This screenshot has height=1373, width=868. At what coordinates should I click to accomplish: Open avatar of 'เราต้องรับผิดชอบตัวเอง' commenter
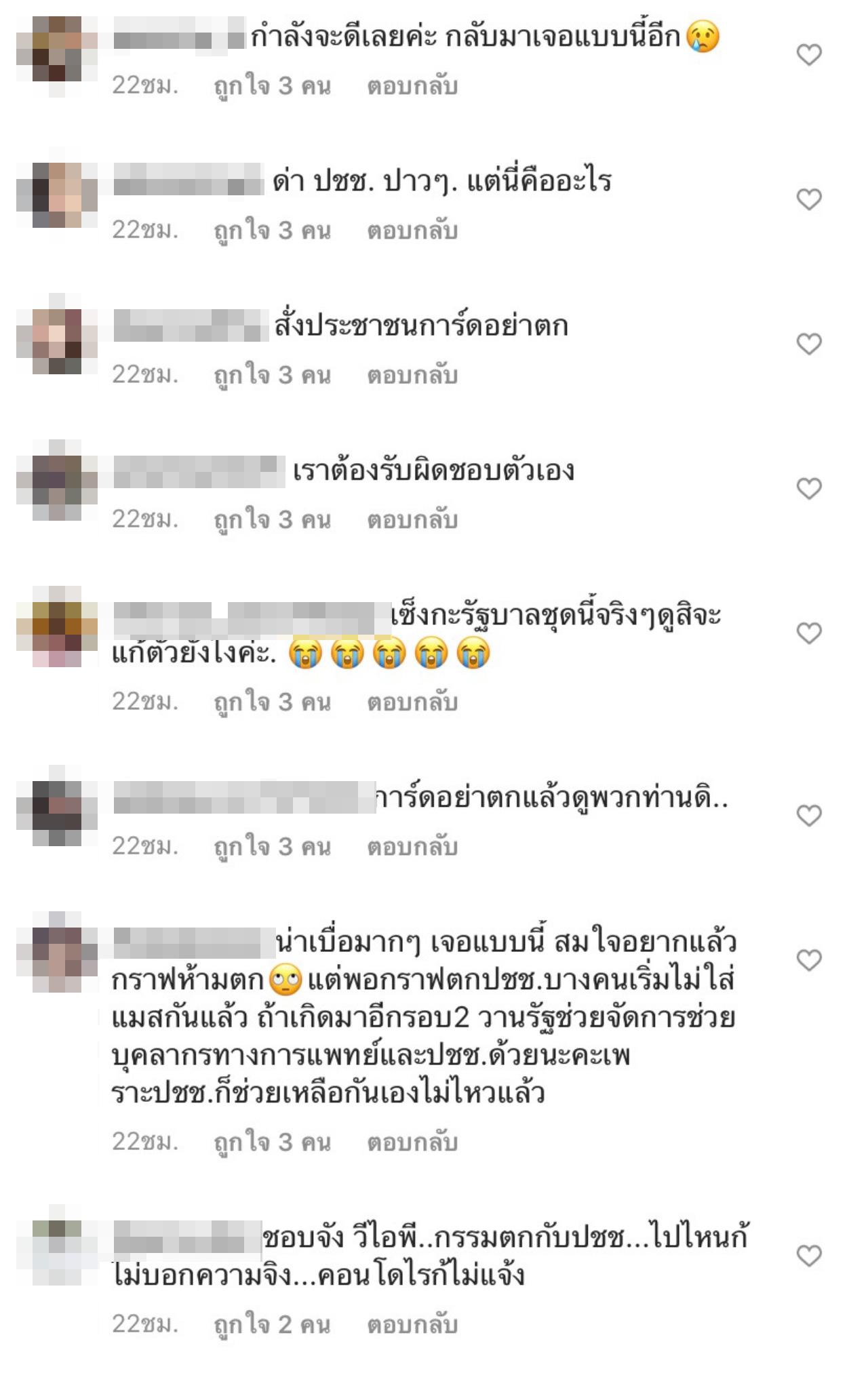pyautogui.click(x=57, y=480)
